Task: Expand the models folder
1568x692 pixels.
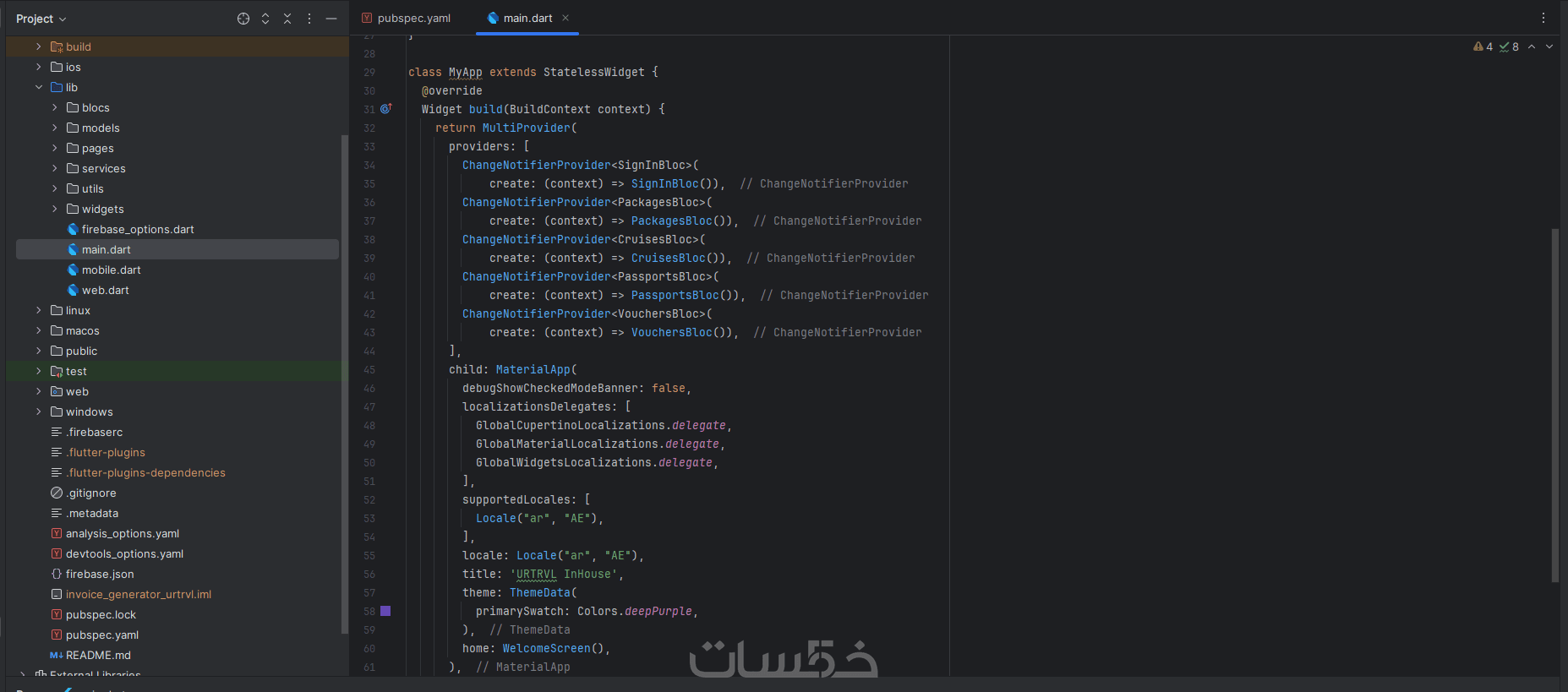Action: (x=55, y=128)
